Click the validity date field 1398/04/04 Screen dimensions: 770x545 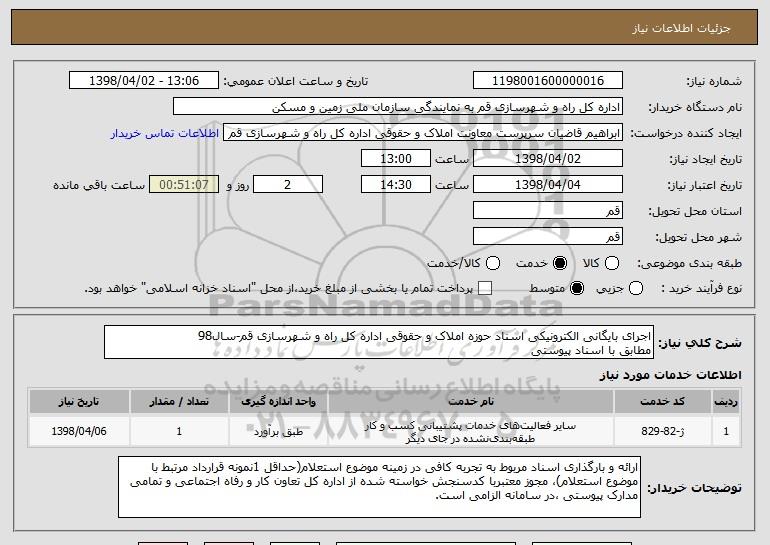point(548,185)
